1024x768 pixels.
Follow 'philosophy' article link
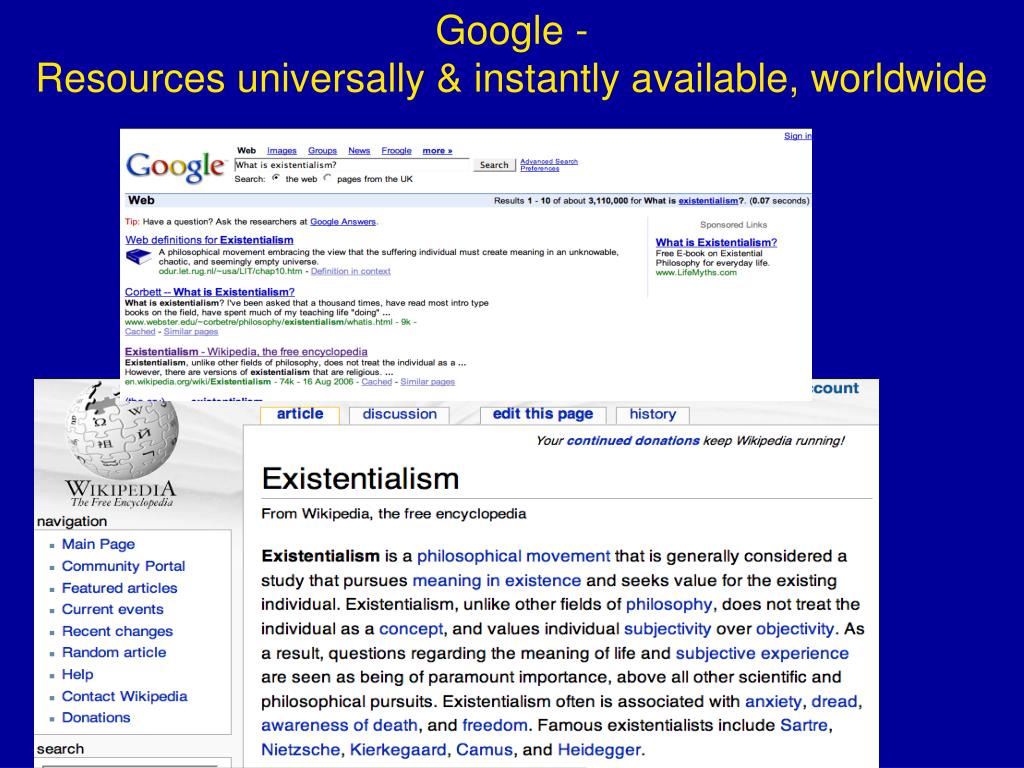pos(669,605)
